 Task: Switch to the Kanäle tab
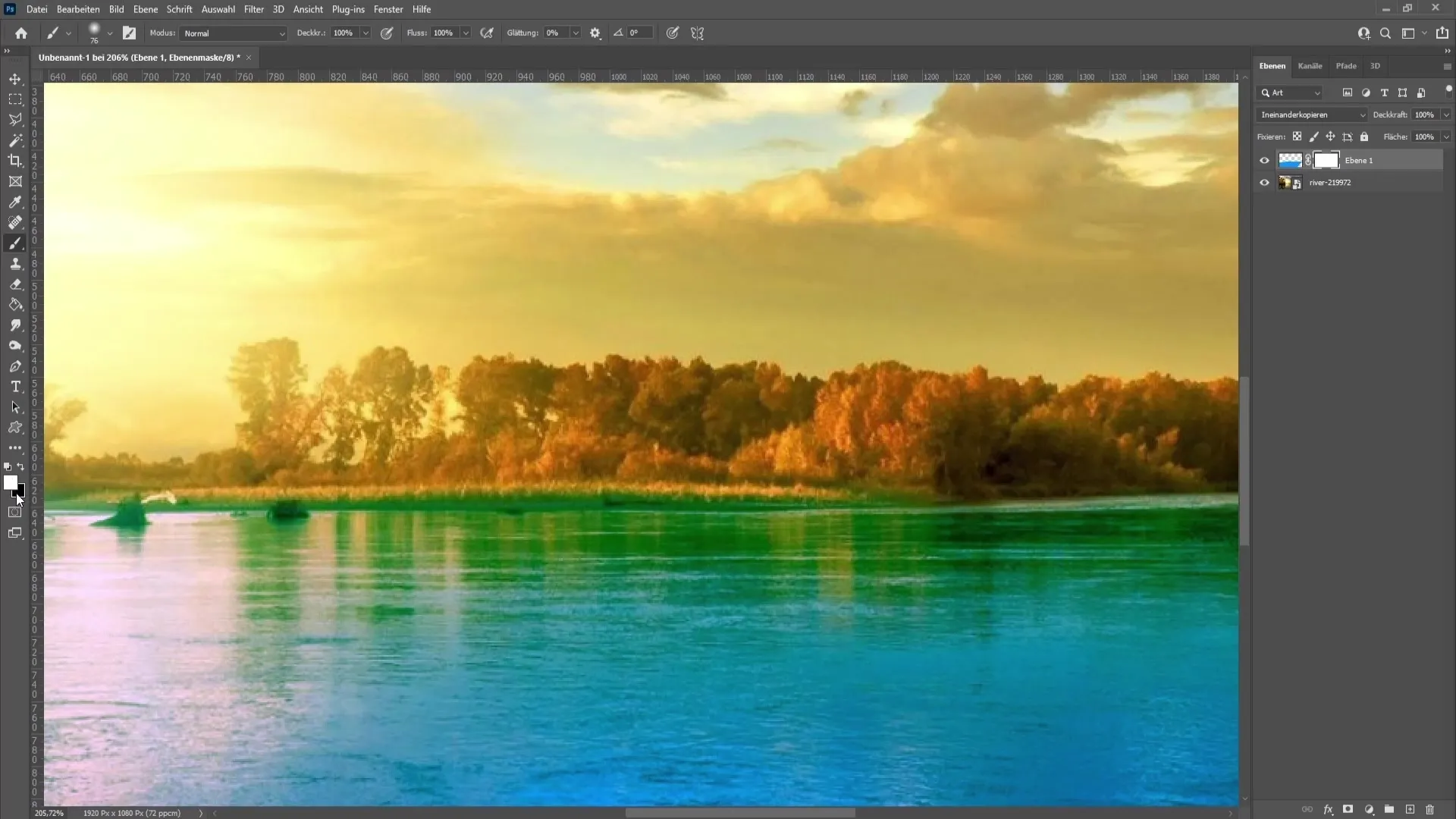[x=1310, y=65]
